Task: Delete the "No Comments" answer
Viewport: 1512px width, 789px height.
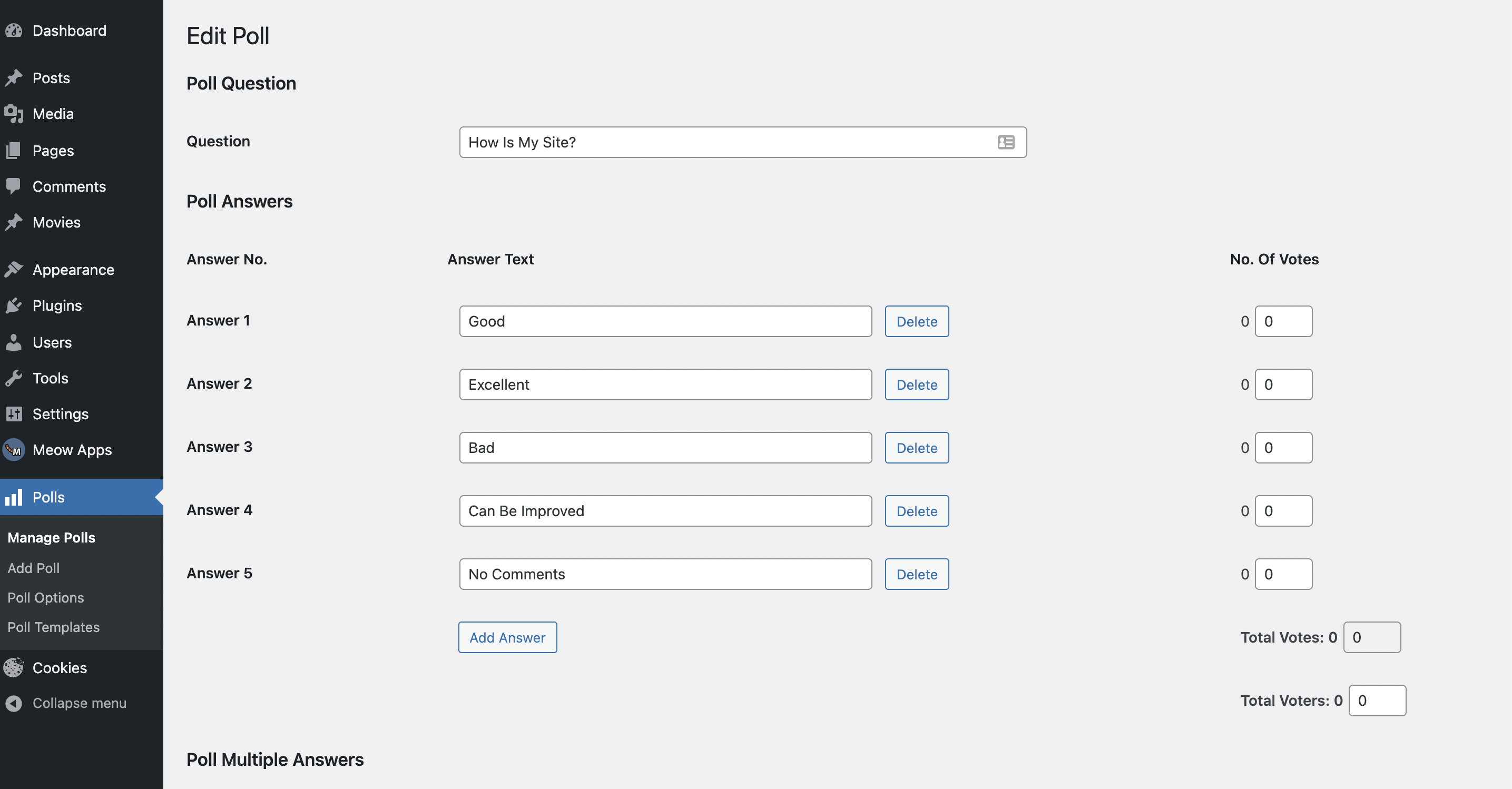Action: pos(916,574)
